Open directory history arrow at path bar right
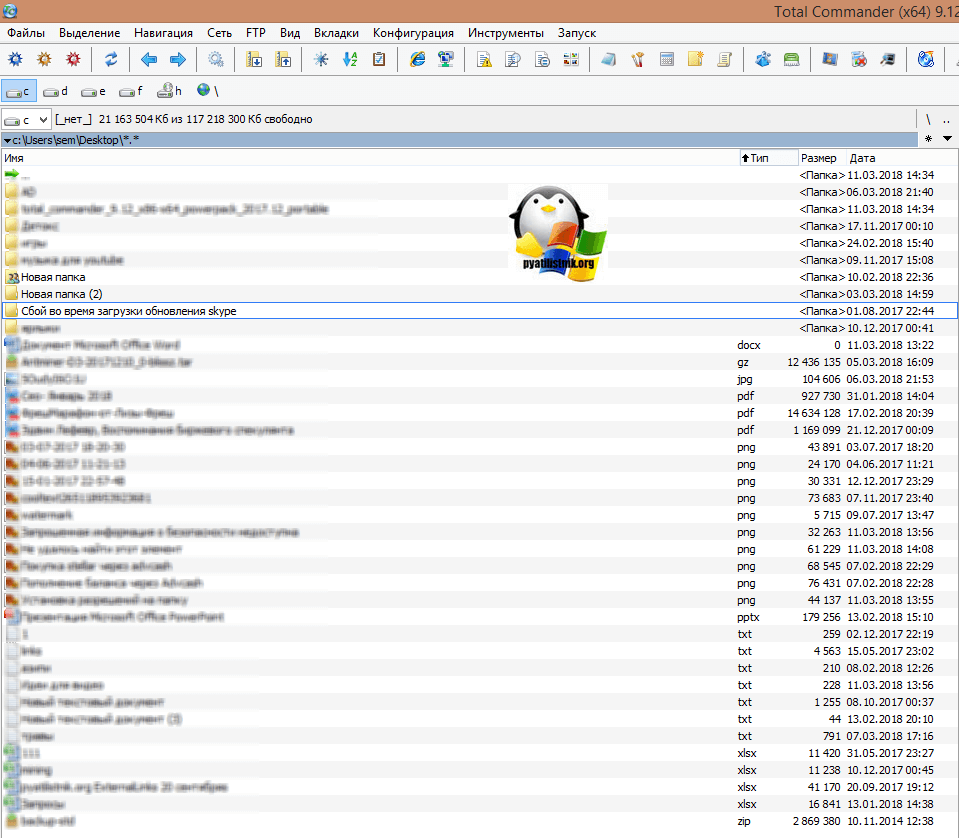Image resolution: width=959 pixels, height=838 pixels. point(947,139)
